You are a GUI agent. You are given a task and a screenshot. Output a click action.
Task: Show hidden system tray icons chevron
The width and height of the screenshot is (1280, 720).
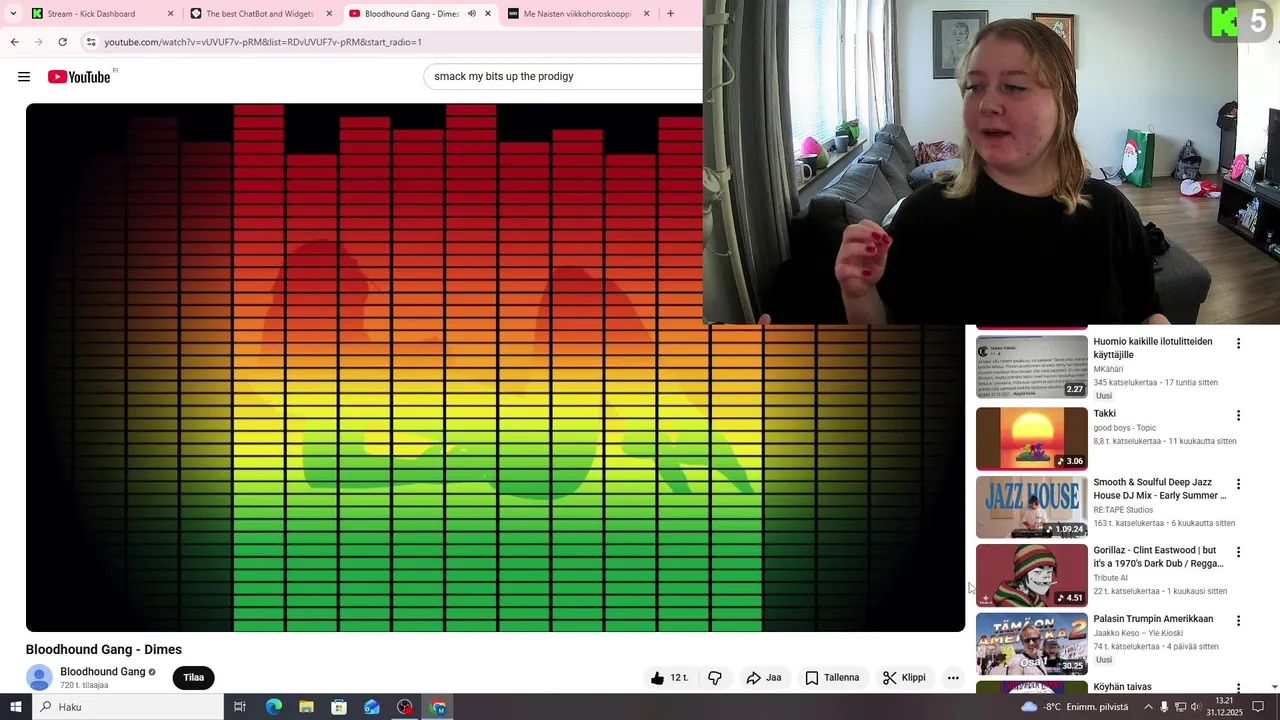pyautogui.click(x=1148, y=707)
